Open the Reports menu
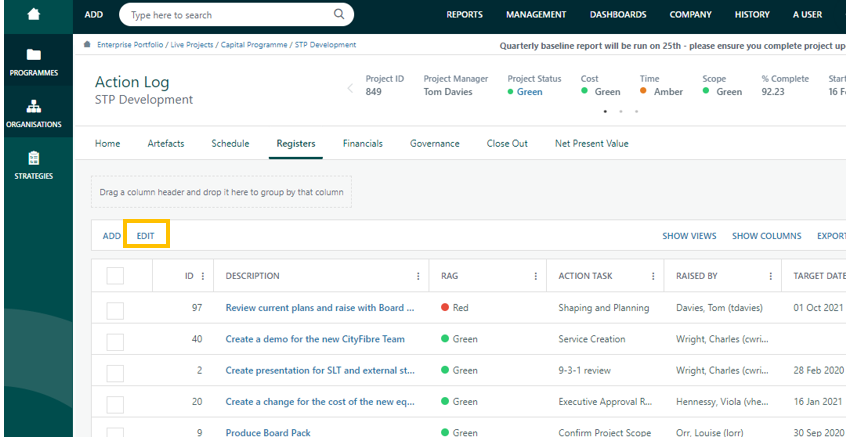Image resolution: width=846 pixels, height=445 pixels. 465,15
